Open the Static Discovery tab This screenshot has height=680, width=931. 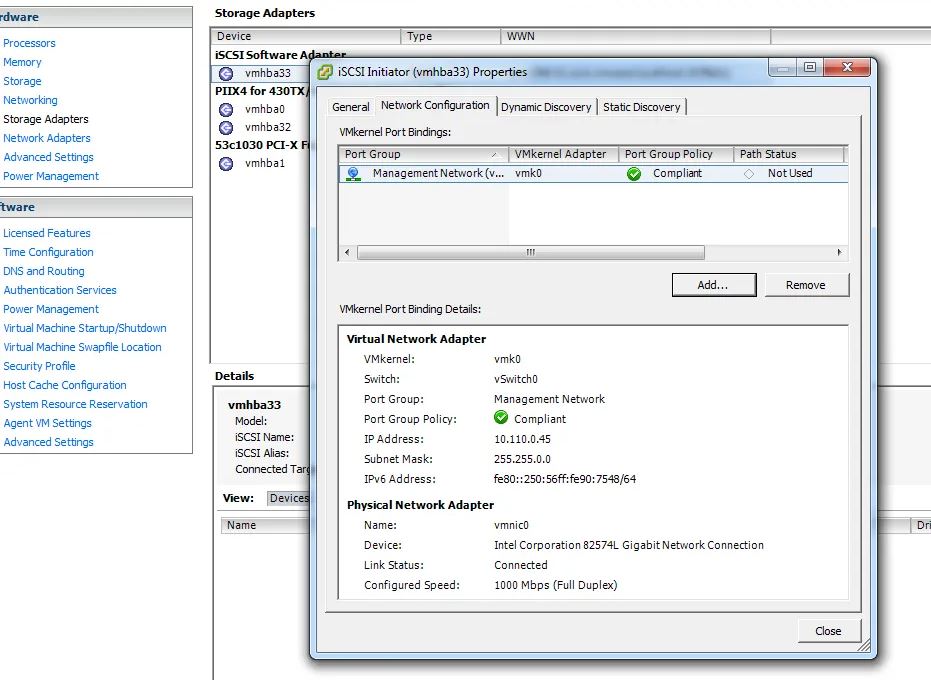[x=641, y=105]
